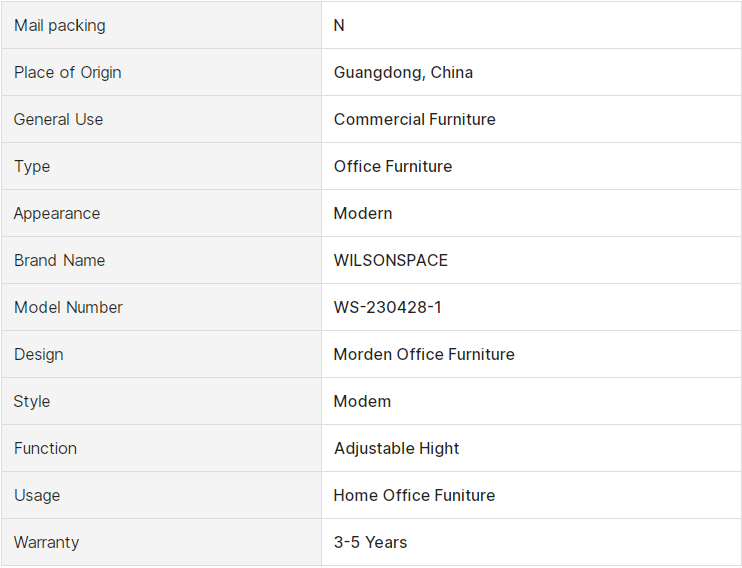Image resolution: width=742 pixels, height=568 pixels.
Task: Select the 'WILSONSPACE' brand name value
Action: coord(390,260)
